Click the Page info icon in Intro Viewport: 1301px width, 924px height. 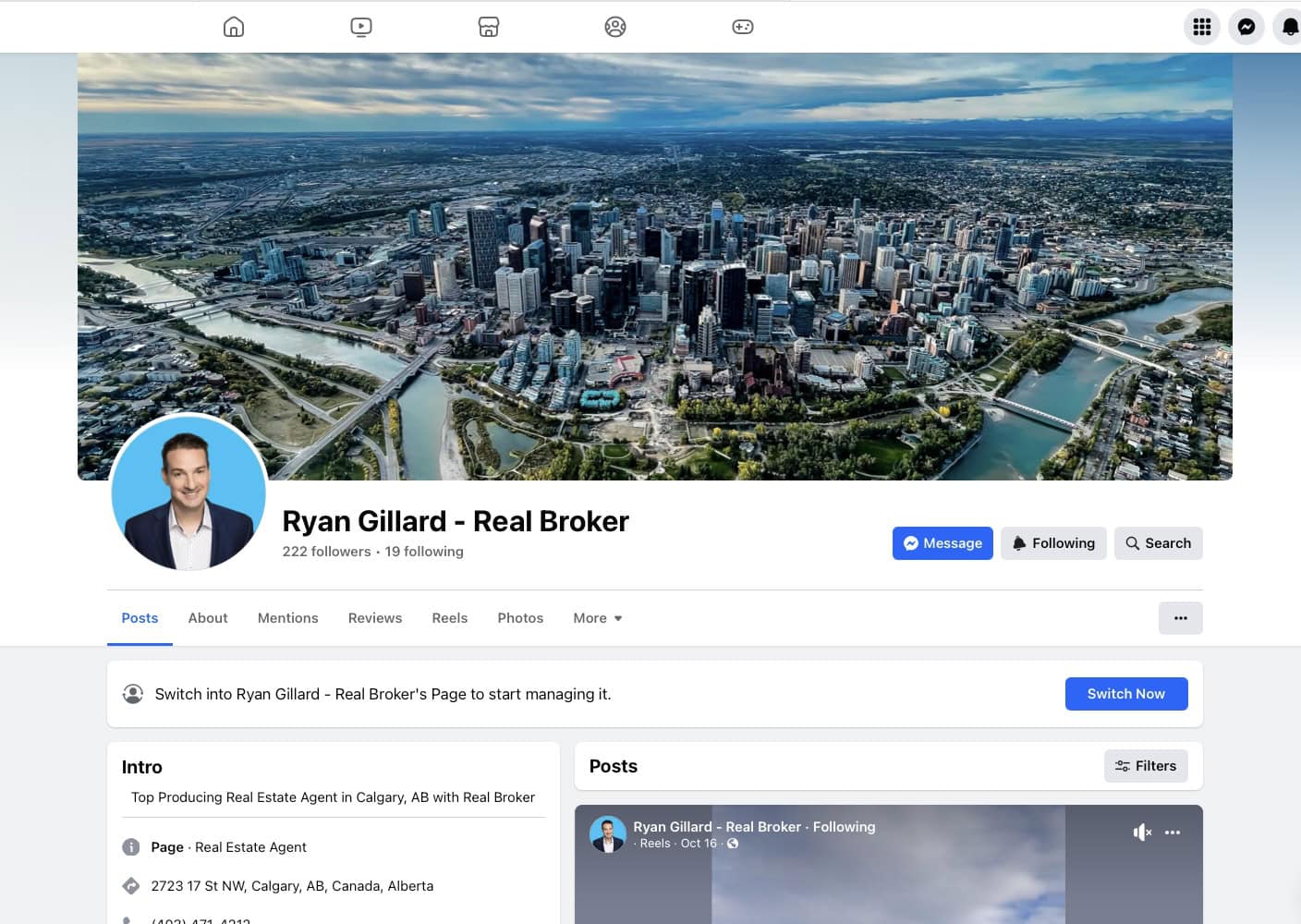131,847
